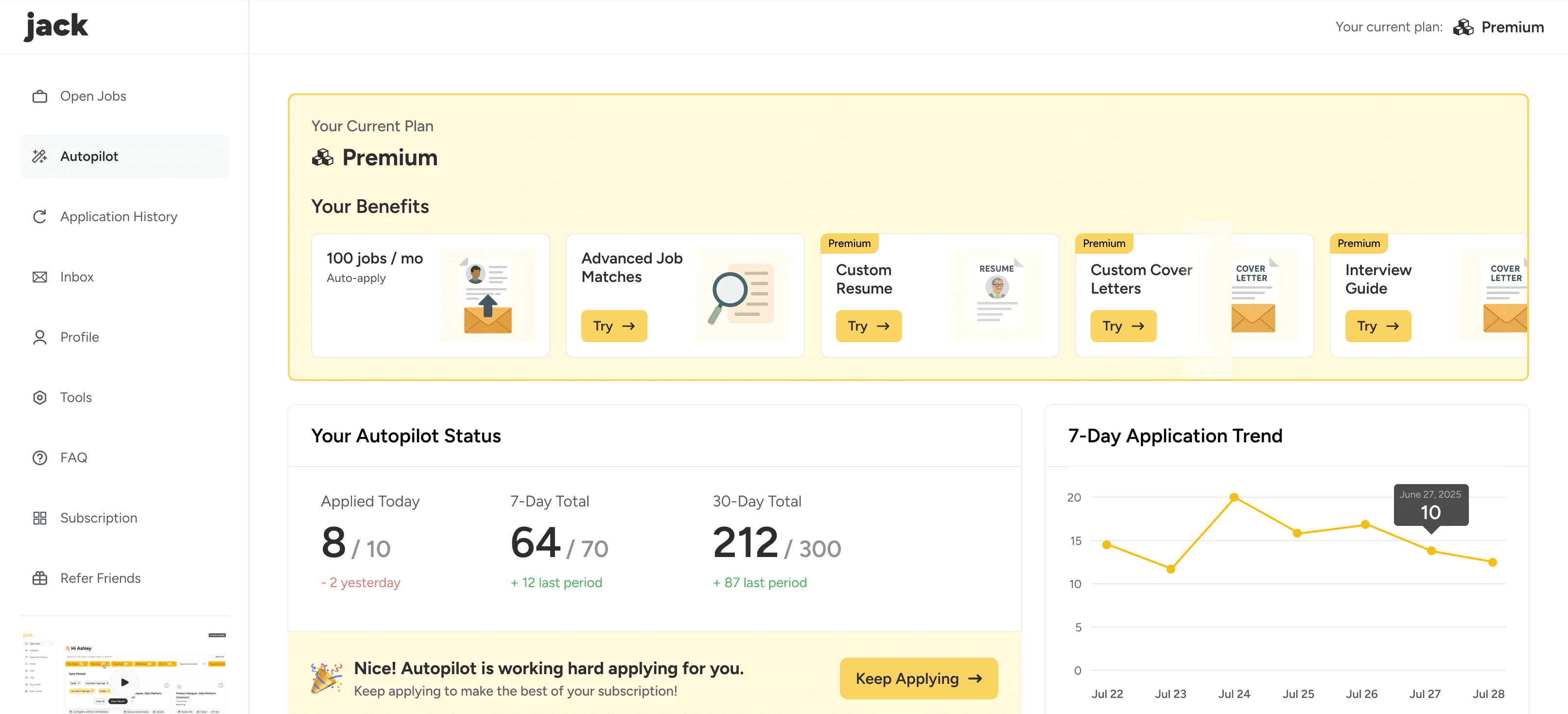Viewport: 1568px width, 714px height.
Task: Click the jack logo
Action: tap(56, 26)
